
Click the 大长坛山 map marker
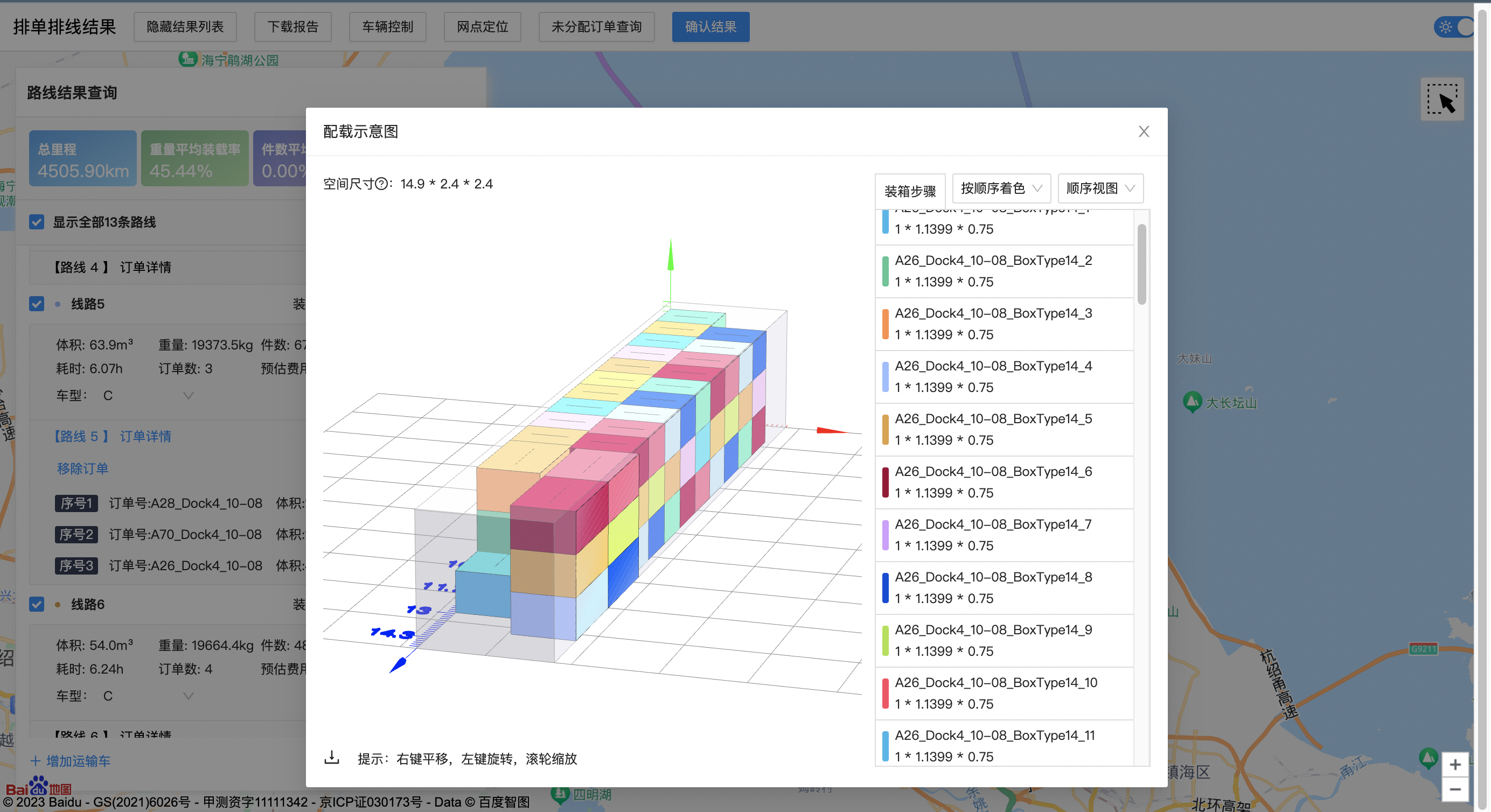coord(1193,402)
